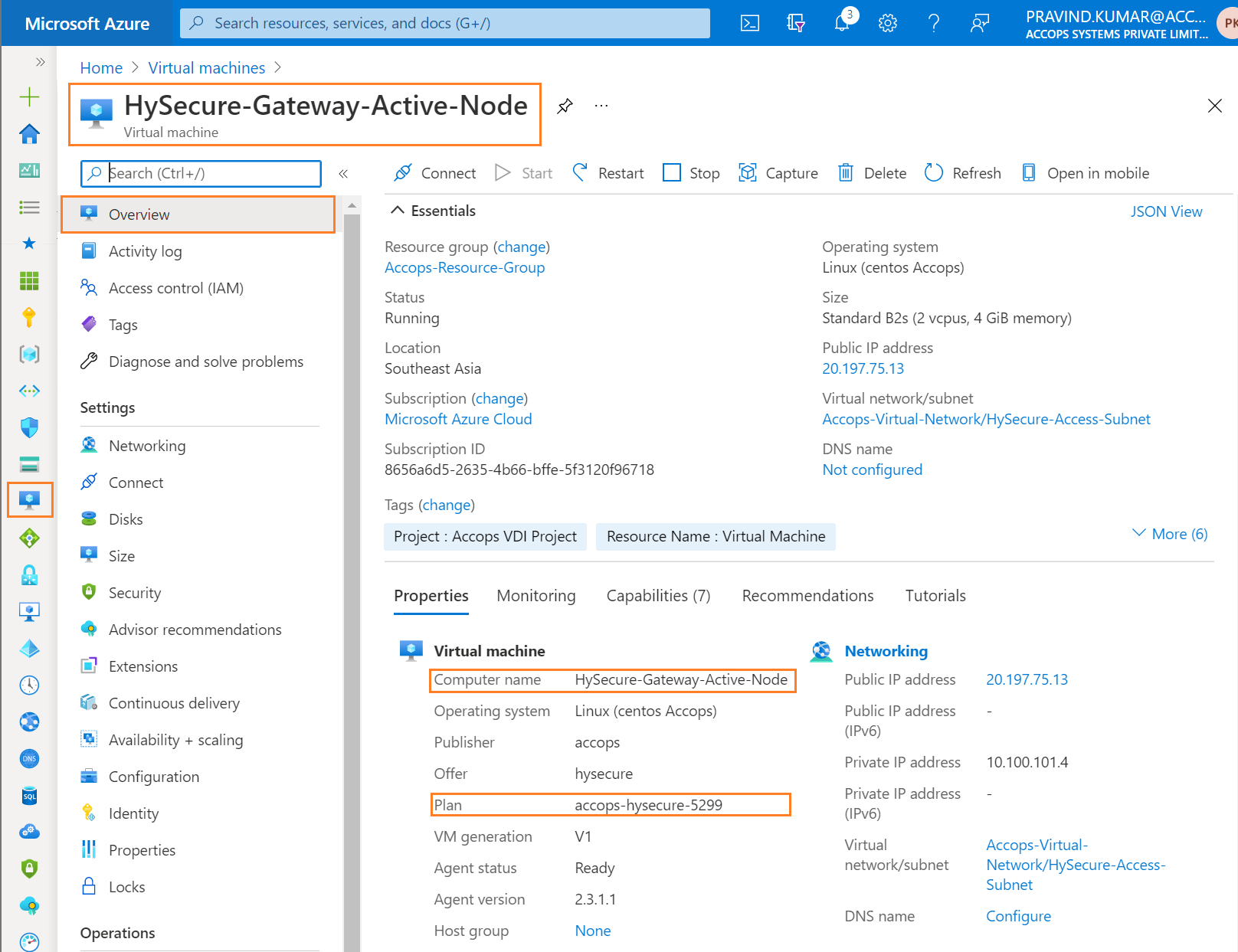Image resolution: width=1238 pixels, height=952 pixels.
Task: Open Virtual machines icon in left sidebar
Action: pos(29,500)
